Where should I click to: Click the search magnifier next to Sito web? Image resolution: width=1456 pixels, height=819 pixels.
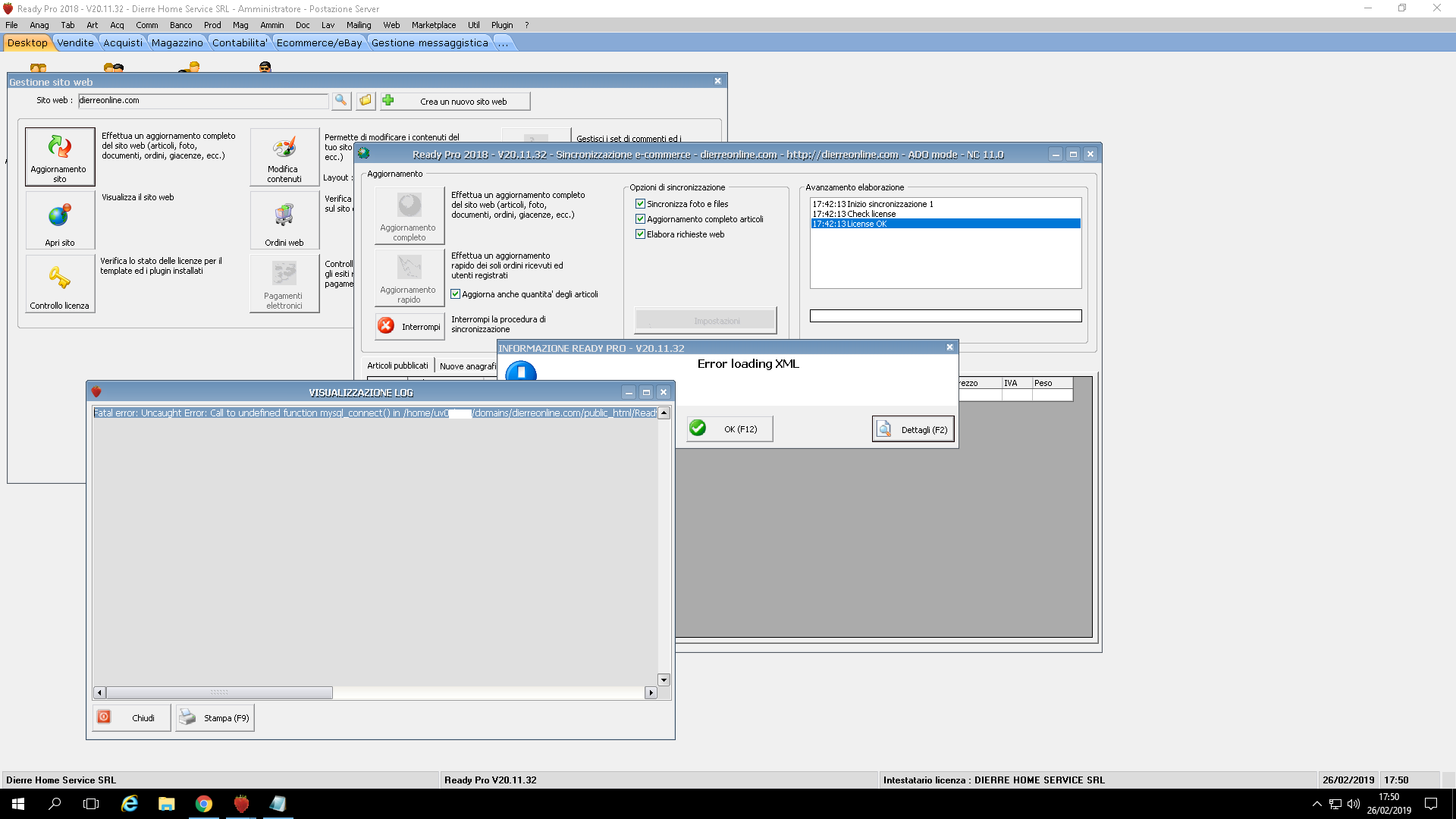[x=341, y=100]
